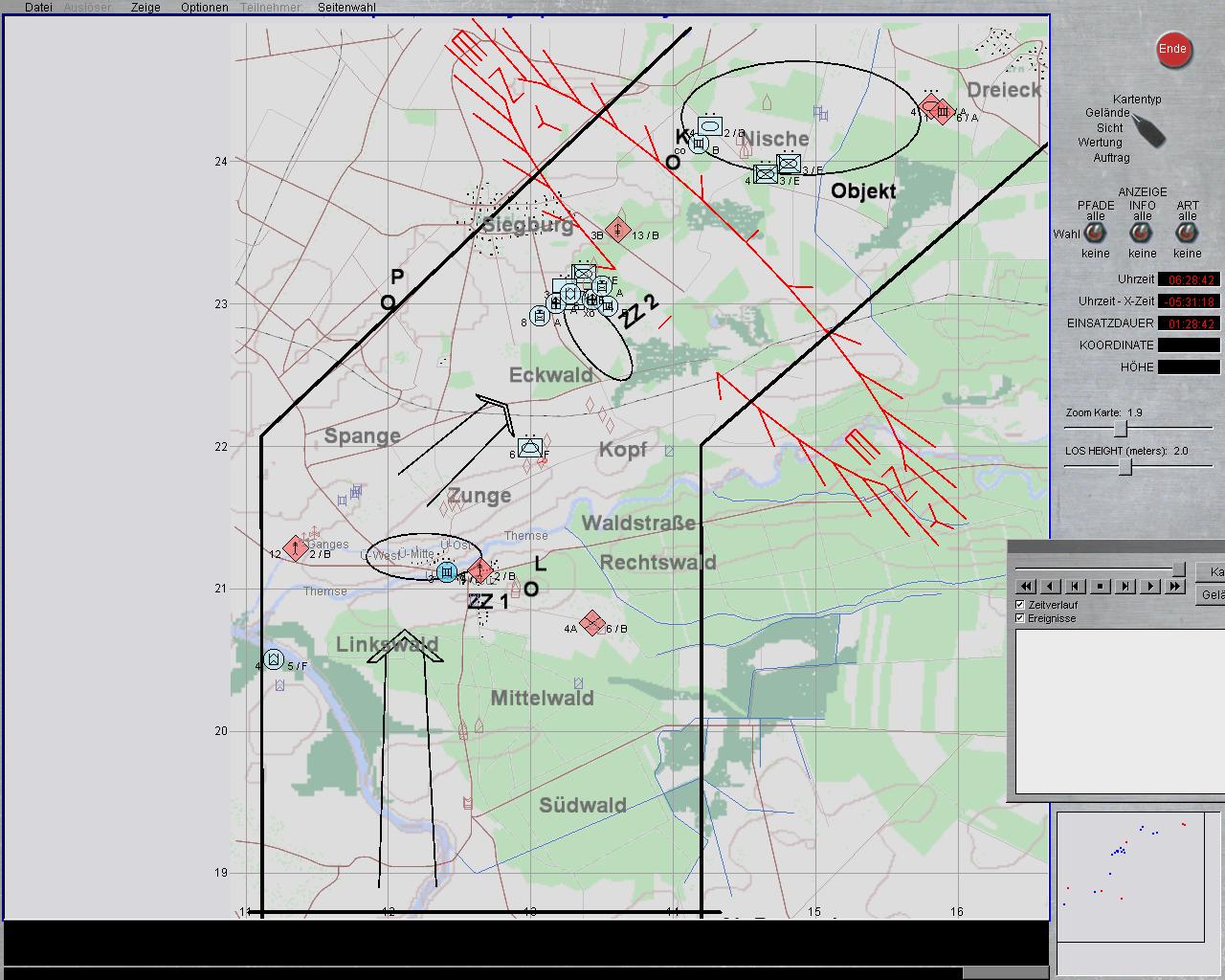Click the red Ende button
Image resolution: width=1225 pixels, height=980 pixels.
pos(1172,50)
